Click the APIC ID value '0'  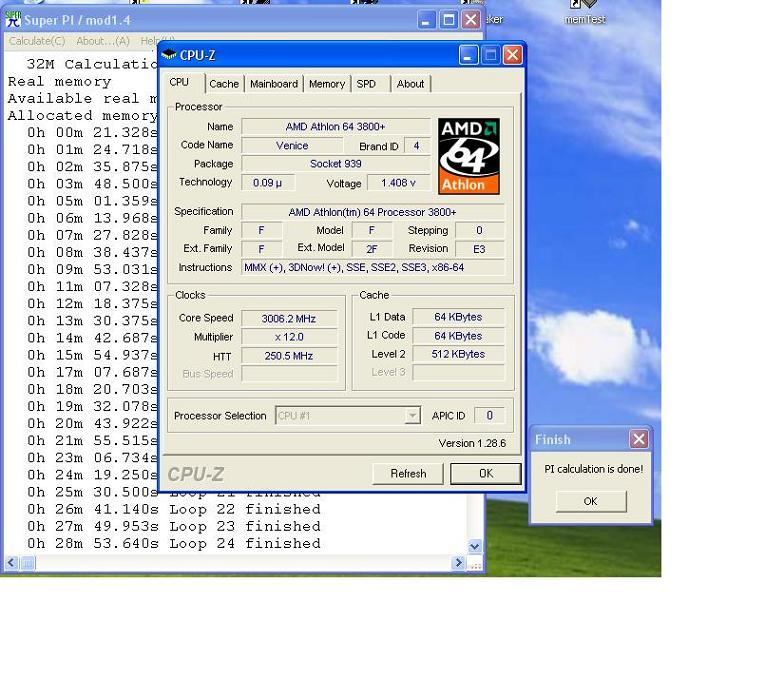tap(489, 415)
